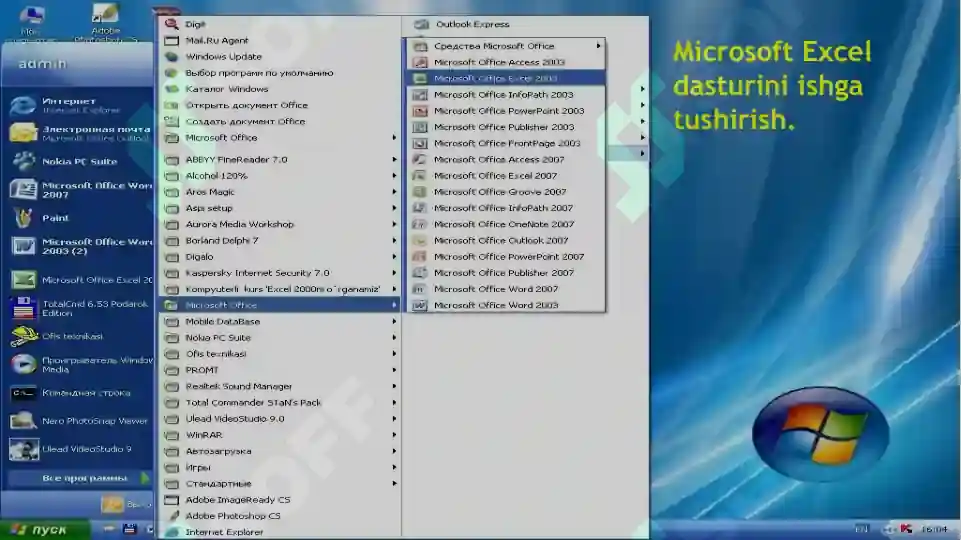Click the пуск Start button
The height and width of the screenshot is (540, 961).
(x=44, y=530)
